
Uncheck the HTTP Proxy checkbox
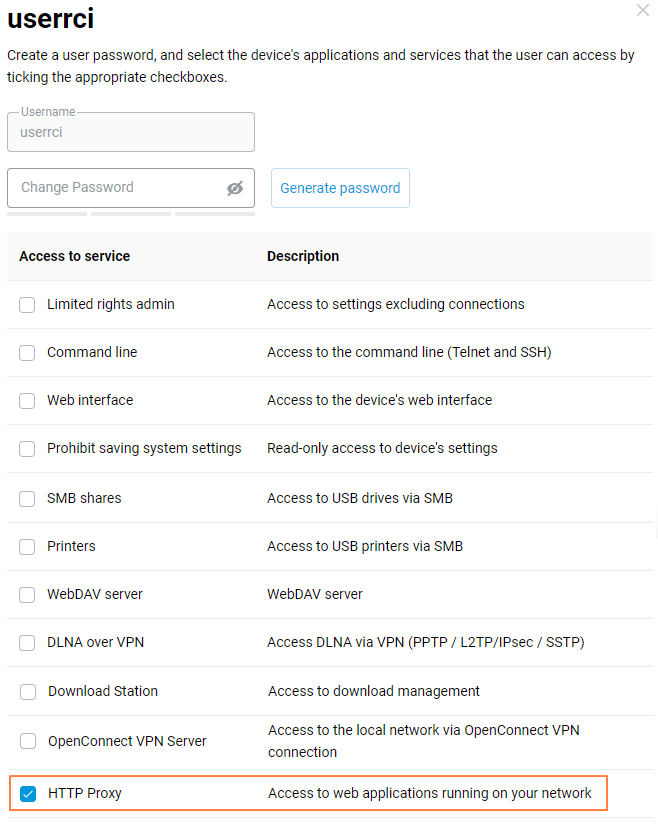click(28, 794)
